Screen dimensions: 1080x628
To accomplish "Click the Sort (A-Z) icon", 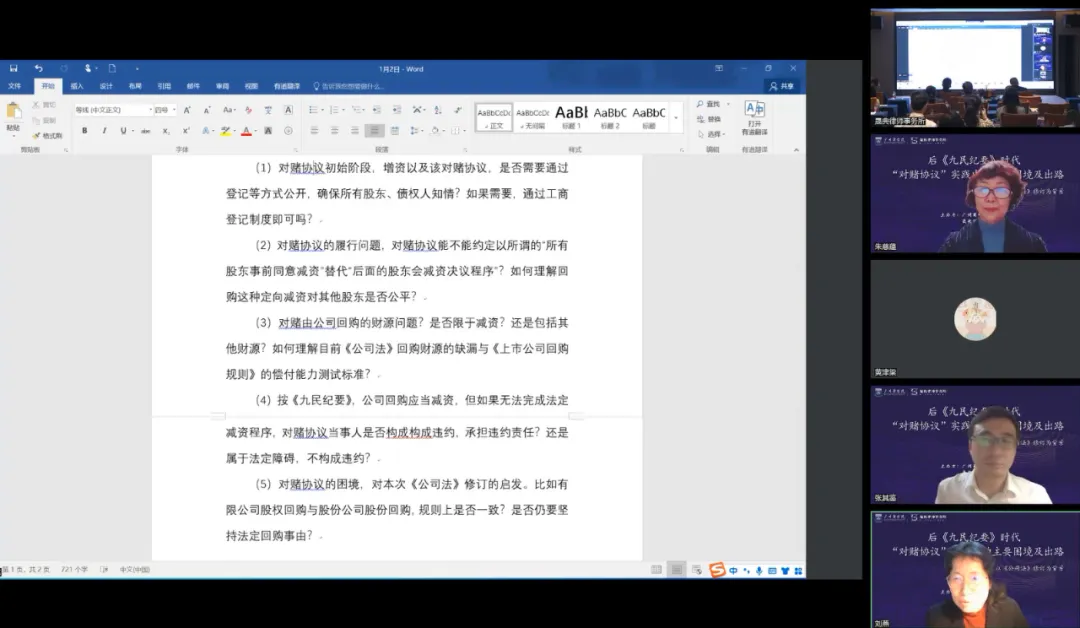I will pyautogui.click(x=437, y=109).
